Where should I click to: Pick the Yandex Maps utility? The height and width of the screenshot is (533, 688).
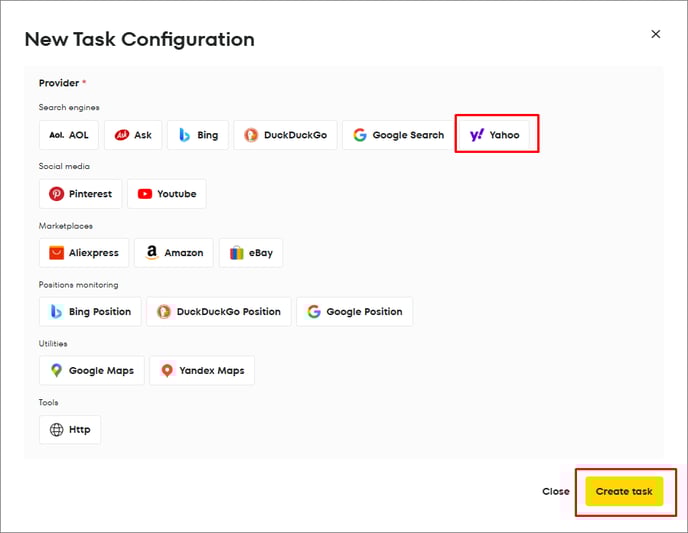click(202, 371)
